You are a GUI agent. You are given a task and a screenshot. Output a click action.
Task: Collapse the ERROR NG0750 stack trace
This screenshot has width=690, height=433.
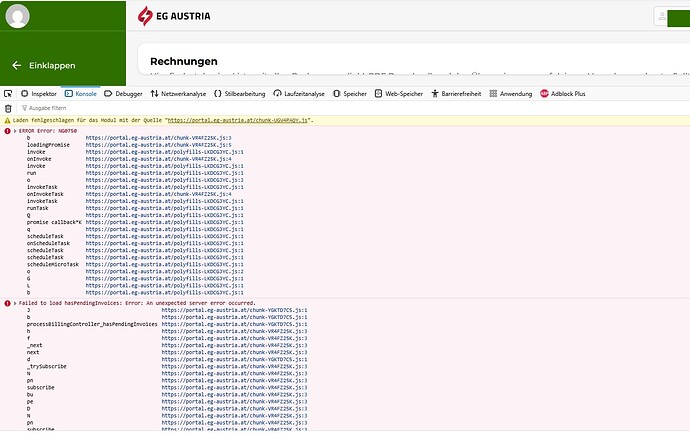coord(15,131)
